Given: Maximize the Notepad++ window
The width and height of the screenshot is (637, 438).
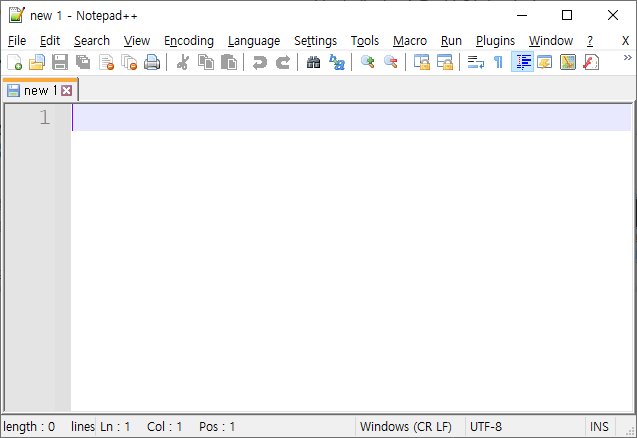Looking at the screenshot, I should pyautogui.click(x=567, y=15).
